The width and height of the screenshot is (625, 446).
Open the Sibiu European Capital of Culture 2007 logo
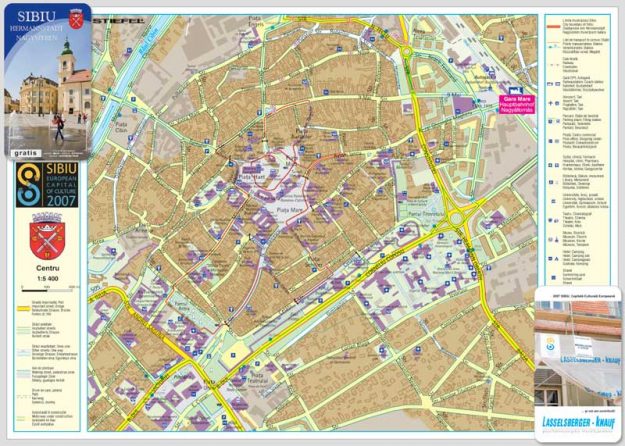point(46,186)
